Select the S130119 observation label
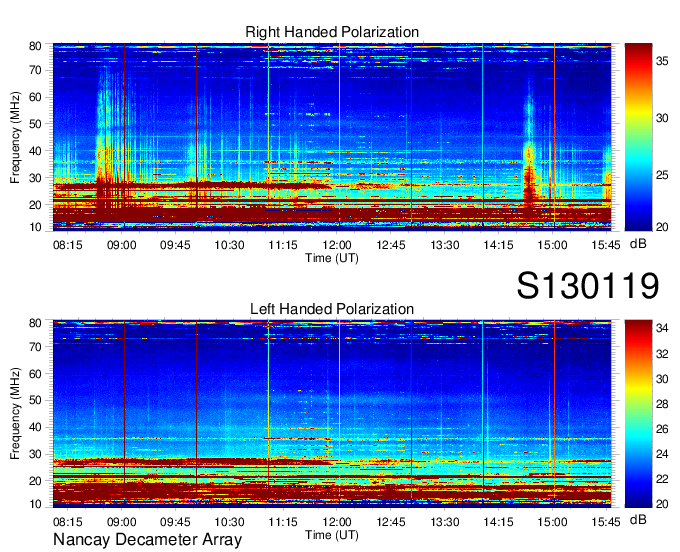This screenshot has height=552, width=680. 588,285
